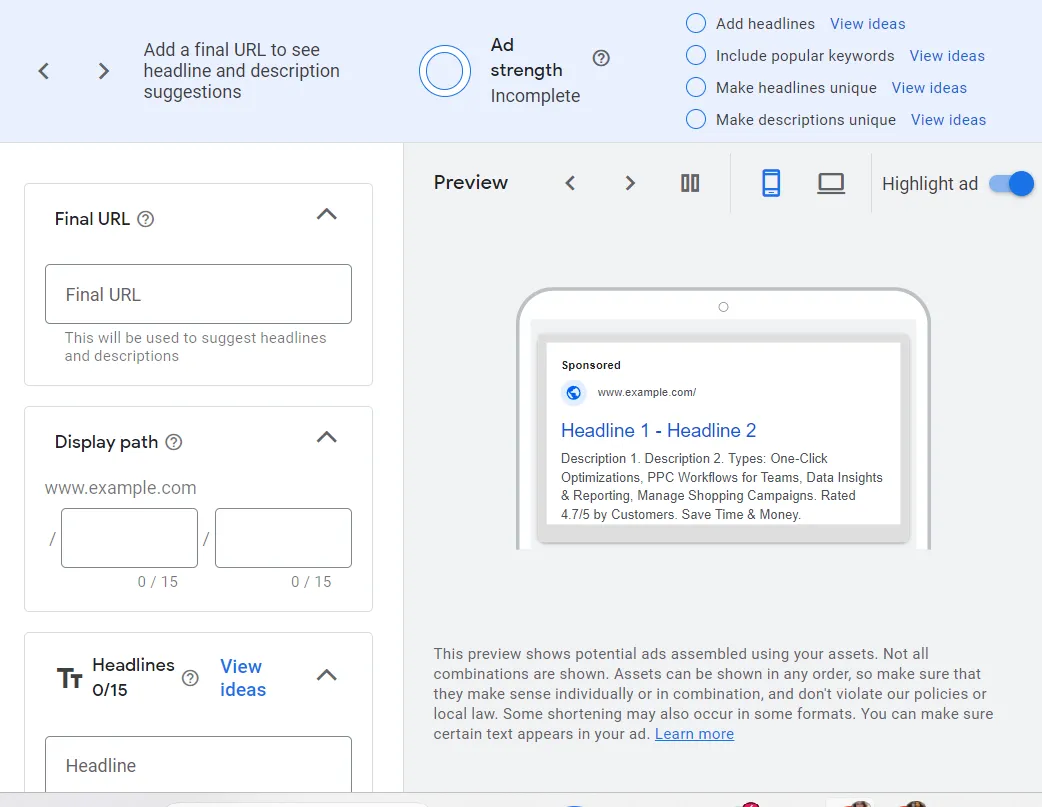Open View ideas next to Headlines
1042x807 pixels.
tap(243, 677)
